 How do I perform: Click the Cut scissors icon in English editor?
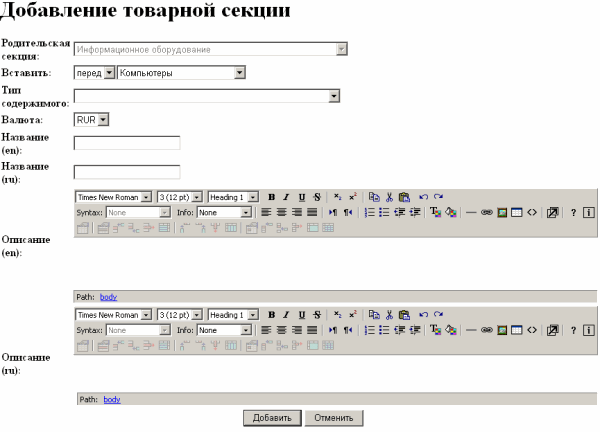pyautogui.click(x=389, y=198)
